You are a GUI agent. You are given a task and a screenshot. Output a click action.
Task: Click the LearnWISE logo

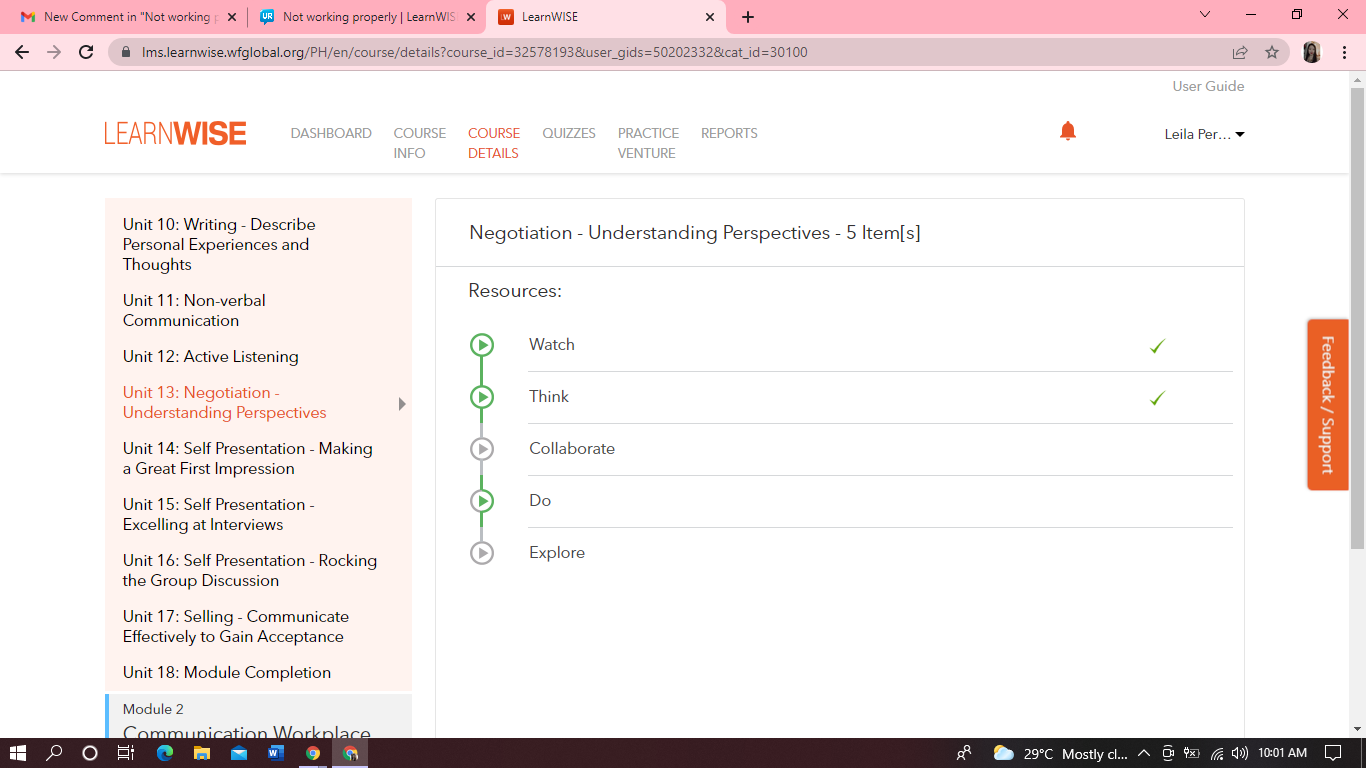coord(175,134)
